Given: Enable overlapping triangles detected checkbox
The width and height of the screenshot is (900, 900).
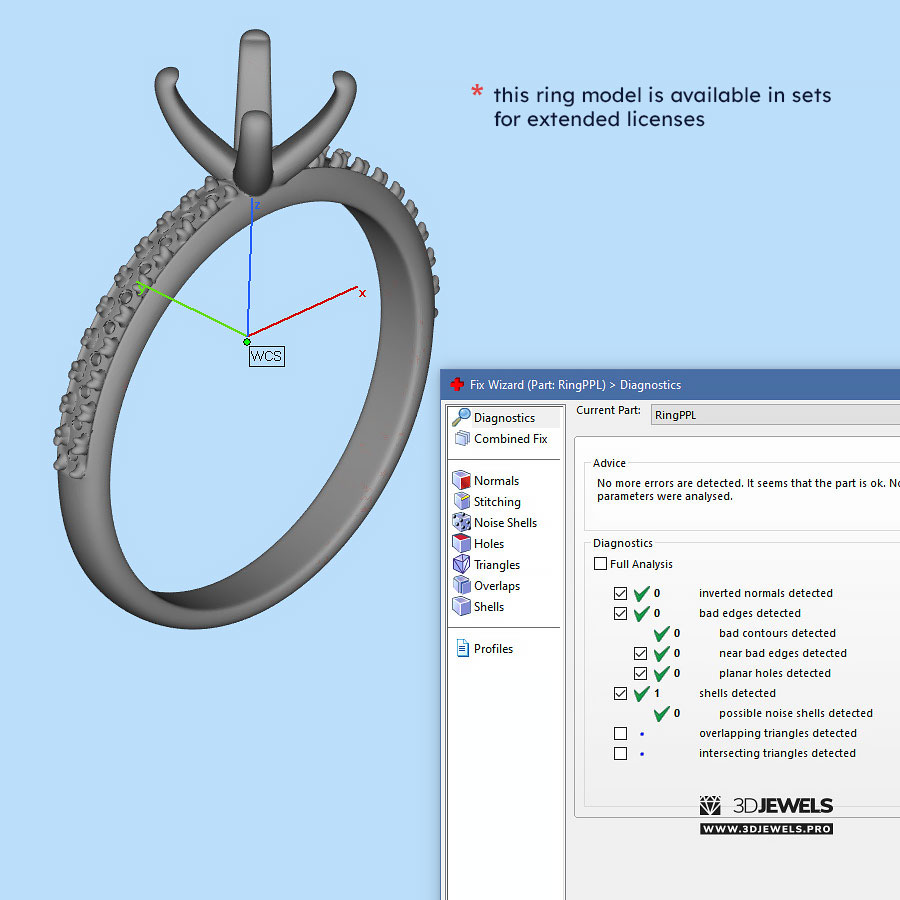Looking at the screenshot, I should tap(621, 734).
